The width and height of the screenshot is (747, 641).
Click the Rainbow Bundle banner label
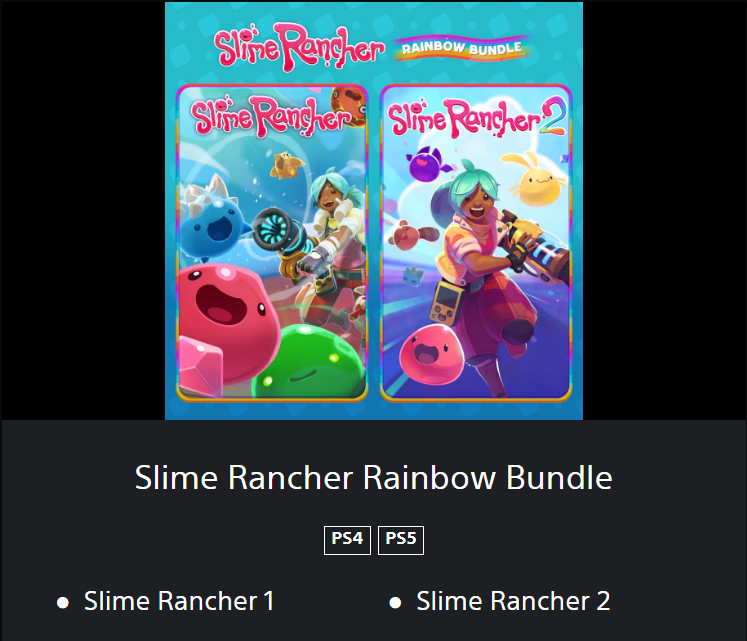click(461, 48)
